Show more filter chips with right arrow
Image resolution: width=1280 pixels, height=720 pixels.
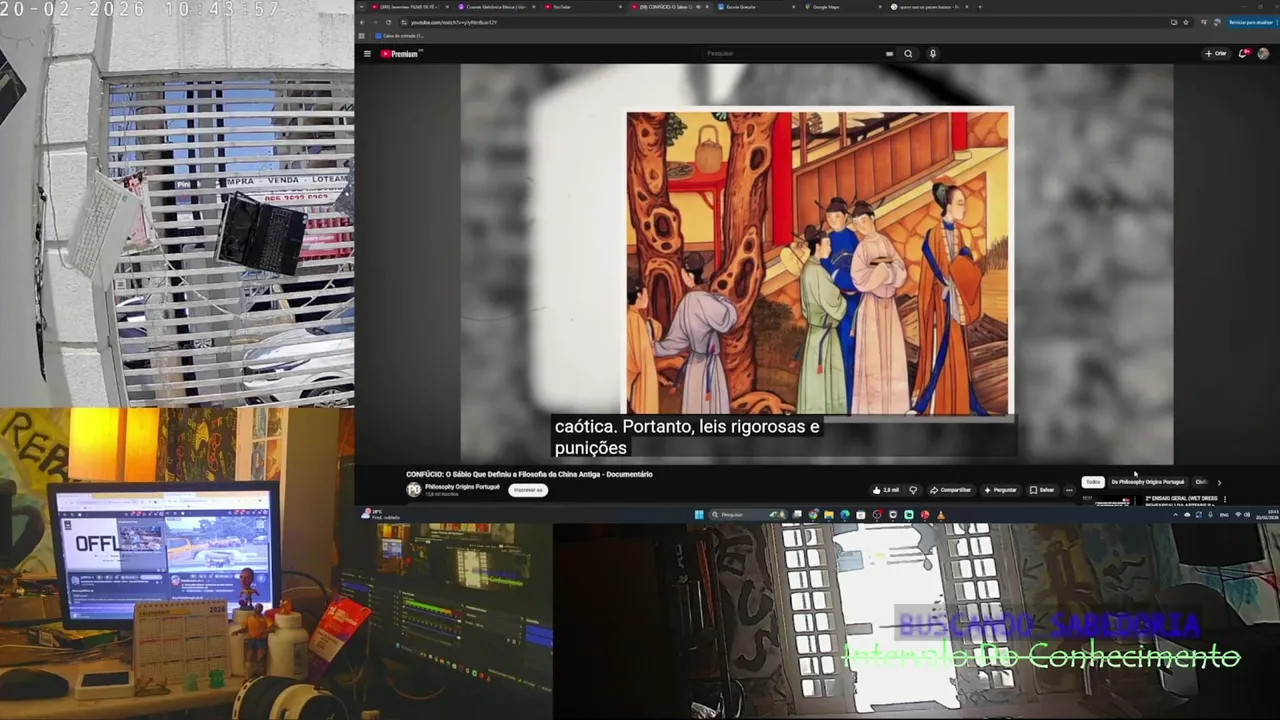point(1219,483)
